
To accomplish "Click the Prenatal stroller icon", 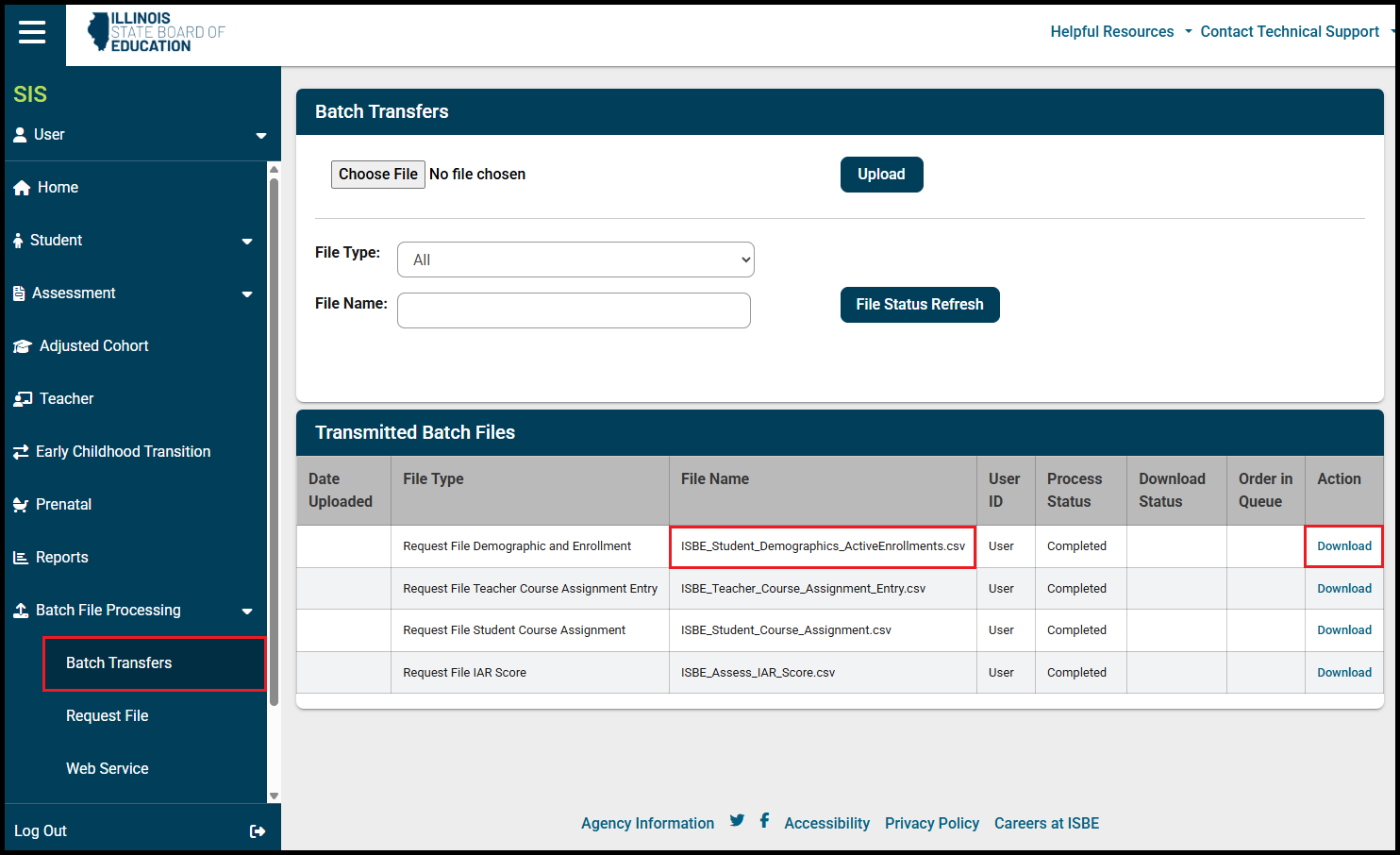I will [21, 505].
